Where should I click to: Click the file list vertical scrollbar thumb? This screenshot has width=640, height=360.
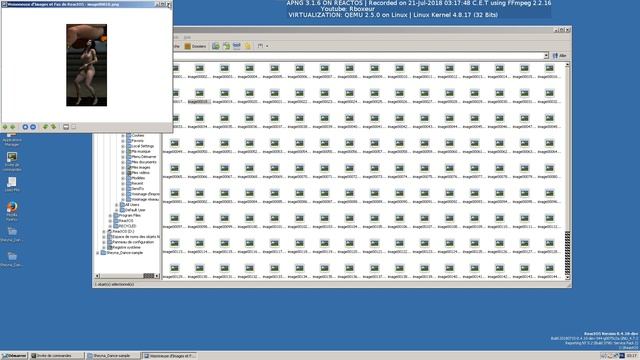pos(567,253)
